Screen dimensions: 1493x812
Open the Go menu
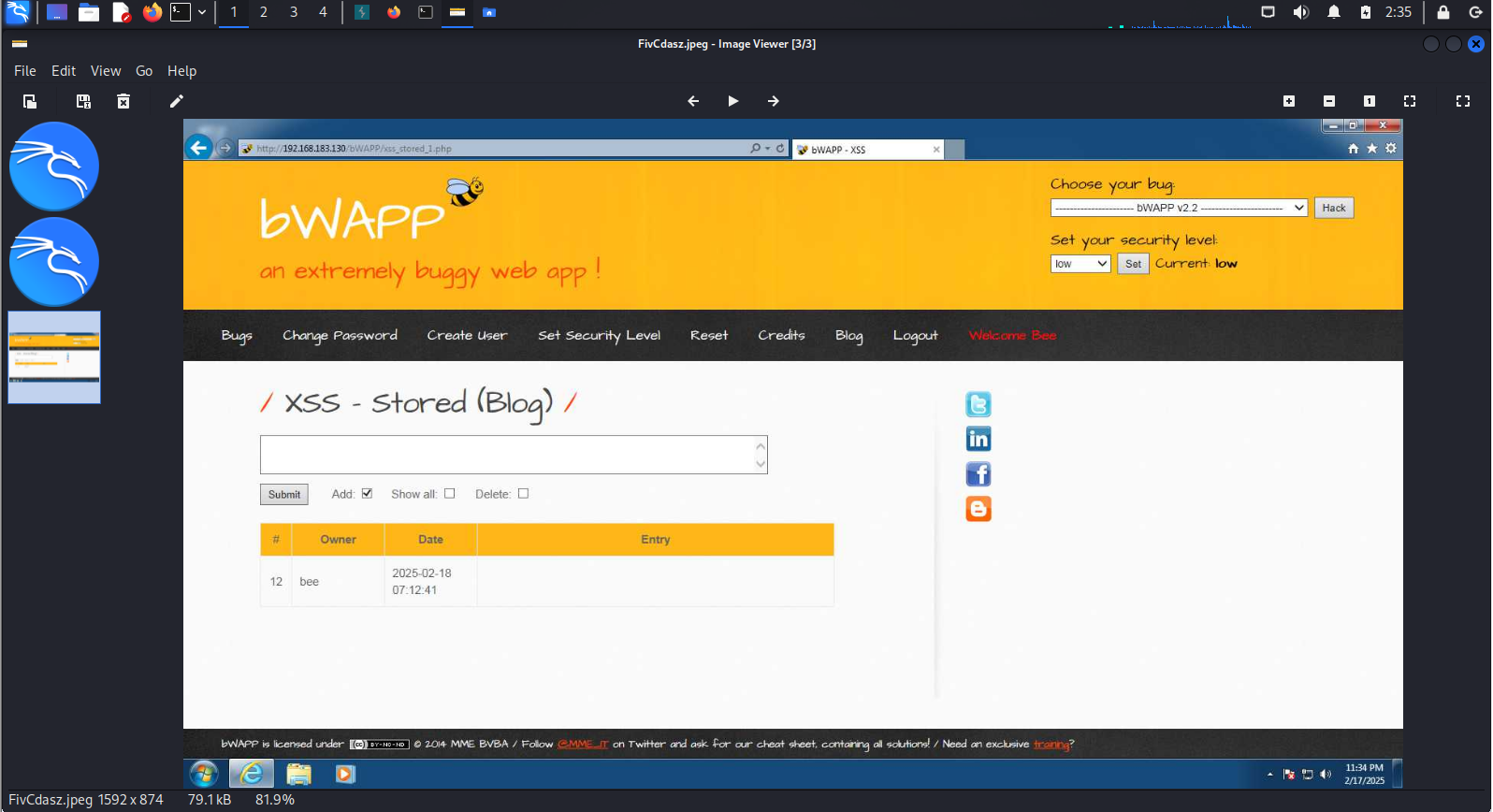point(144,71)
